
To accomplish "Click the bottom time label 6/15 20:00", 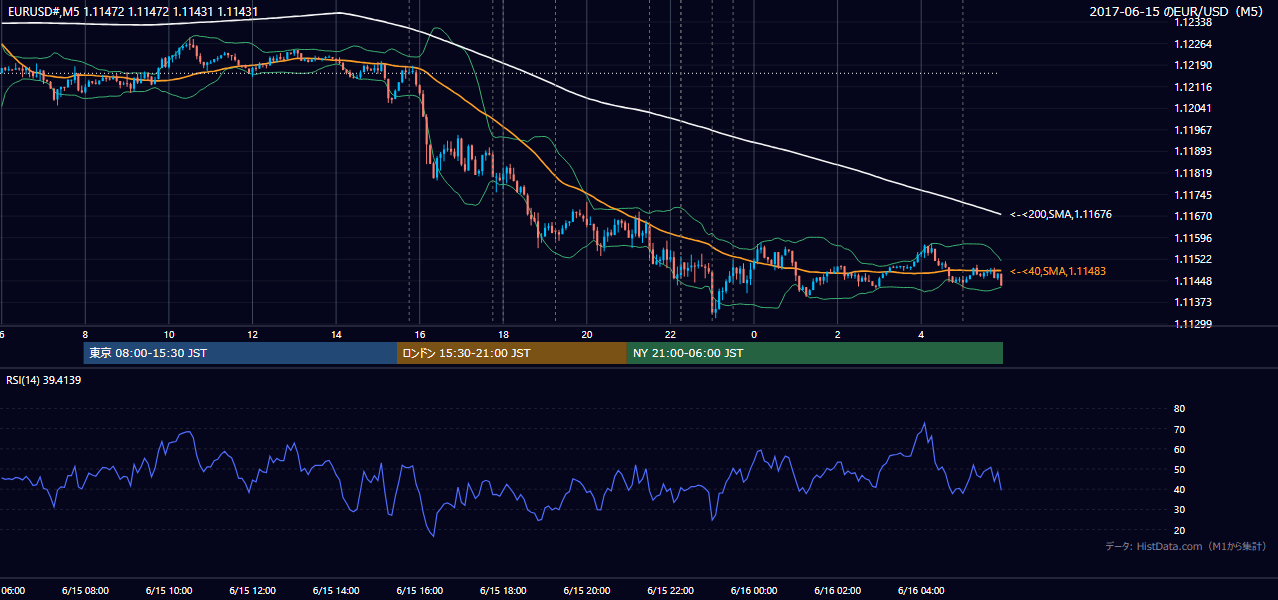I will coord(586,590).
